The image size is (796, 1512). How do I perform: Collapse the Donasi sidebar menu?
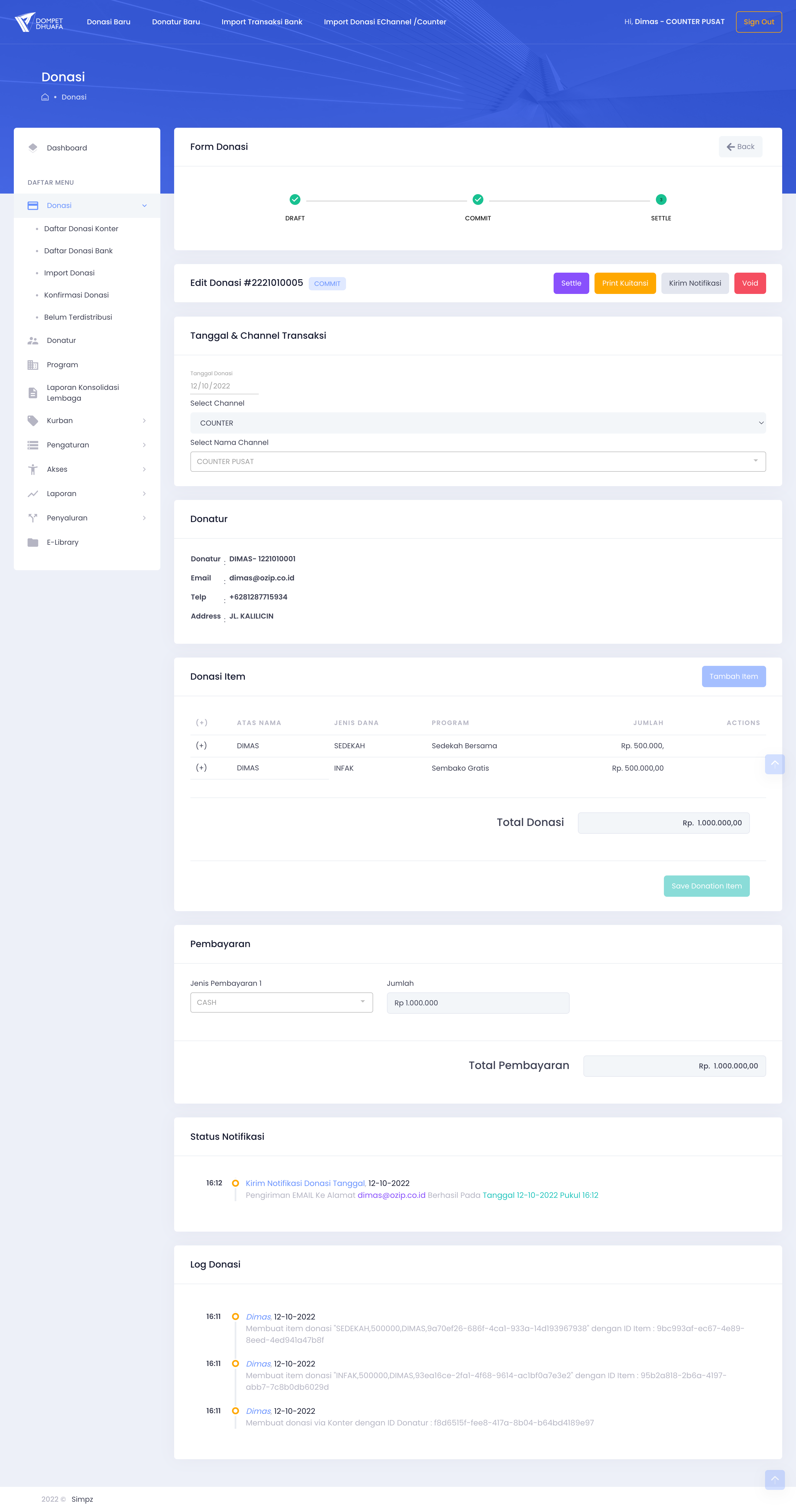click(x=144, y=205)
